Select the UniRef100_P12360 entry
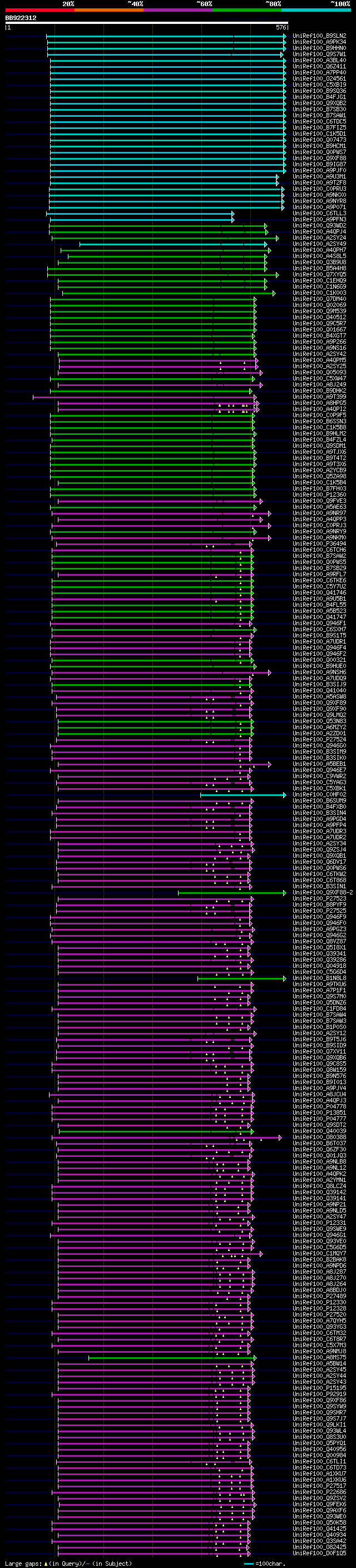The image size is (356, 1568). tap(319, 495)
